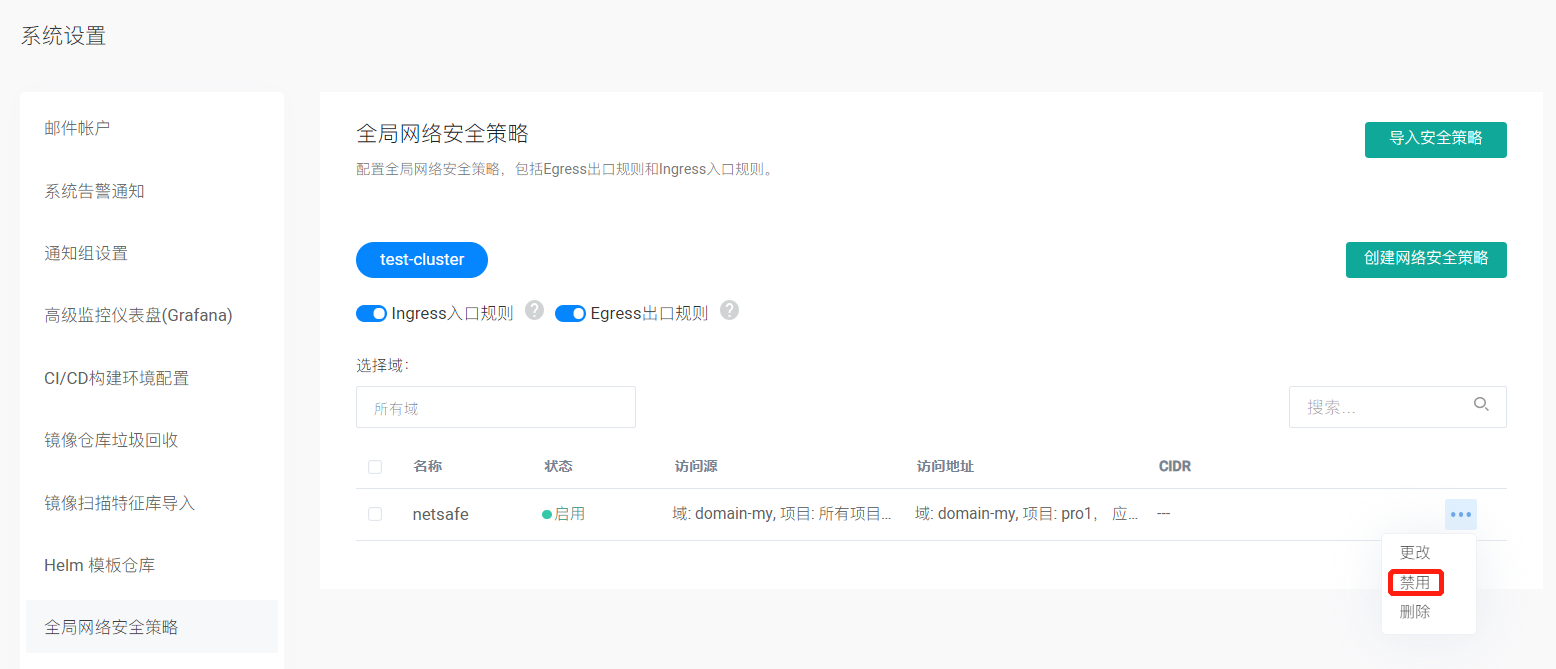This screenshot has height=669, width=1556.
Task: Tick the select-all checkbox in table header
Action: 375,467
